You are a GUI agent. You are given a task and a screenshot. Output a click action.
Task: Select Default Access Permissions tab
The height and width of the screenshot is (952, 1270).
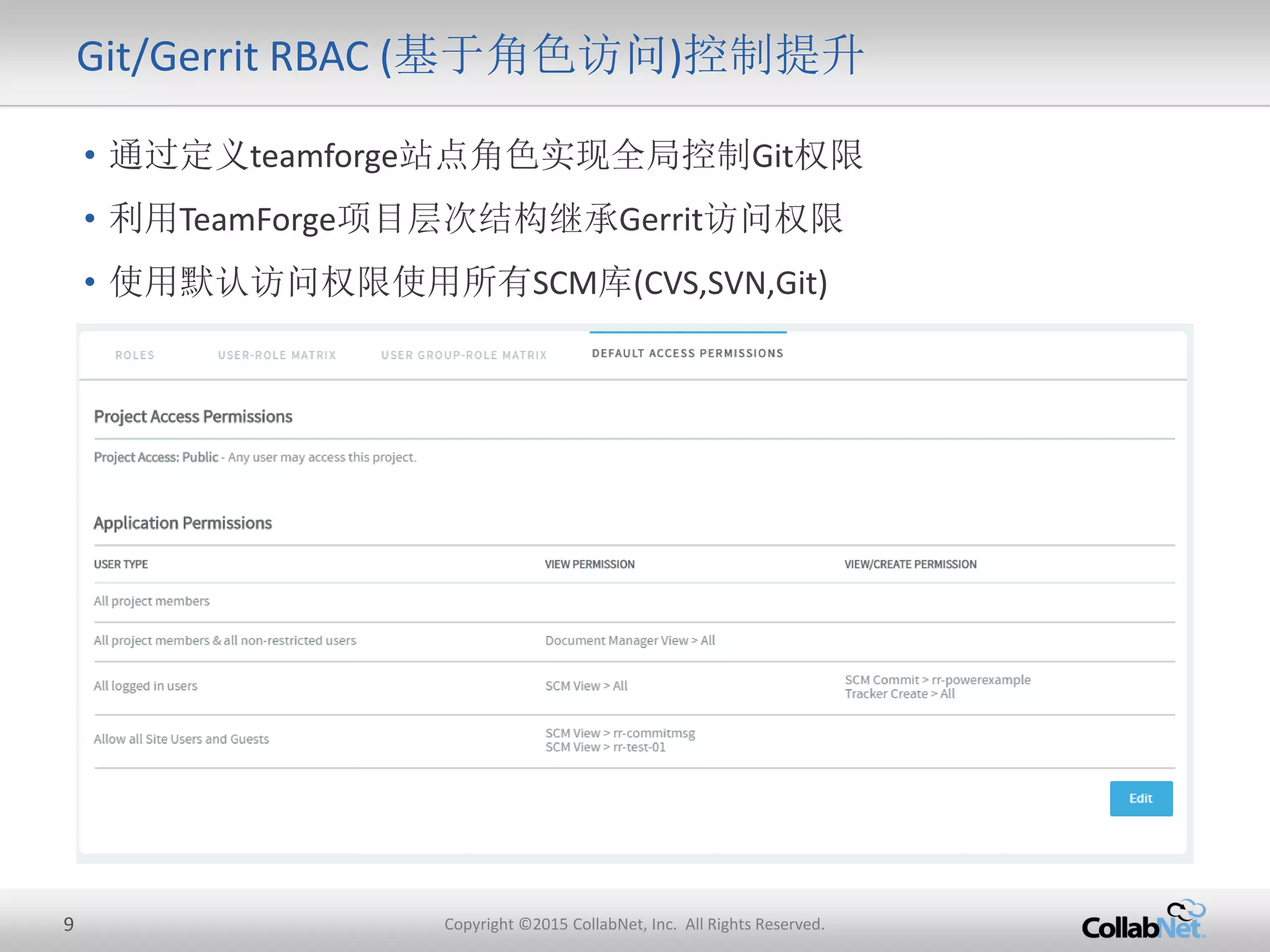pos(688,353)
